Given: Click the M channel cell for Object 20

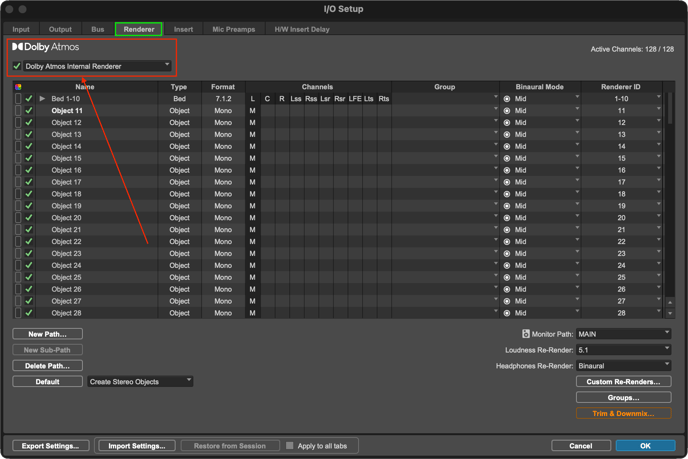Looking at the screenshot, I should click(253, 218).
